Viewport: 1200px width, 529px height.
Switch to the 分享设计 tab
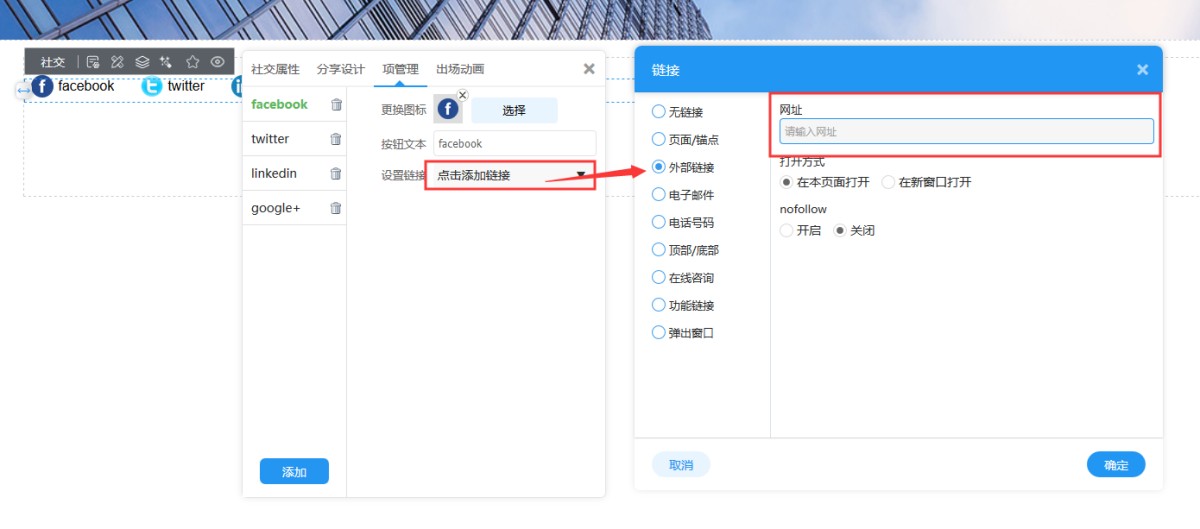pos(341,69)
